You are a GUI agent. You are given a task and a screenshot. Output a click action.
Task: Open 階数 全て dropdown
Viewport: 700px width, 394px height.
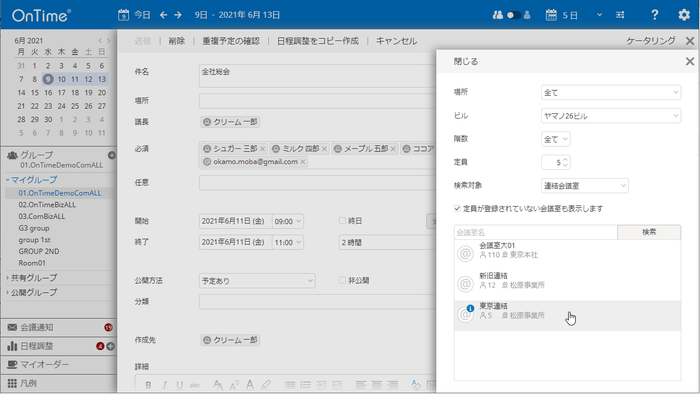[x=555, y=139]
